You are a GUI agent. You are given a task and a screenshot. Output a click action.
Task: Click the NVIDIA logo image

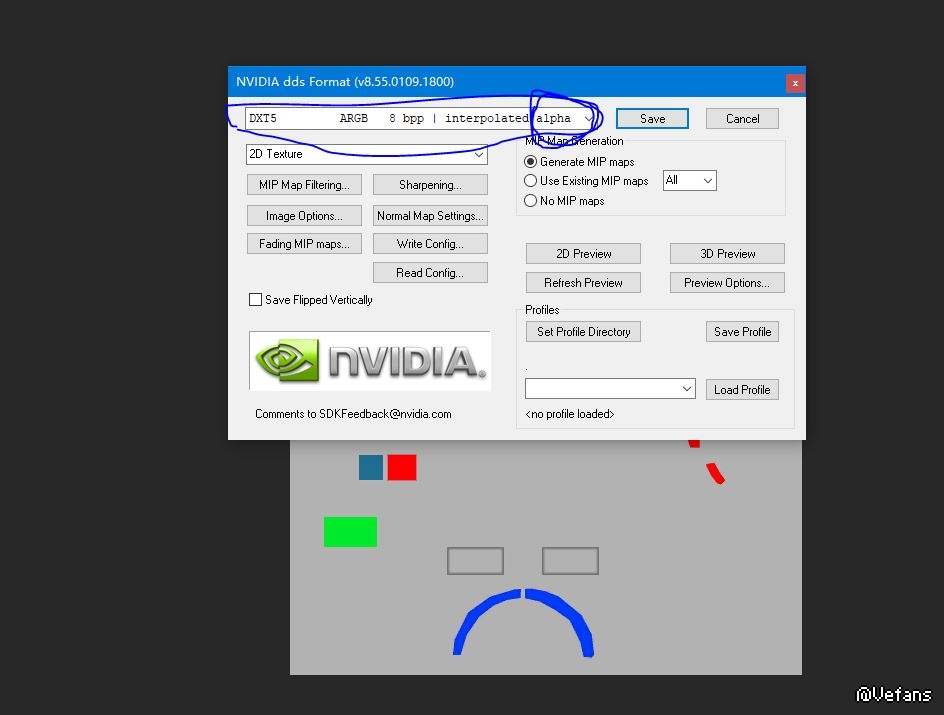coord(370,361)
